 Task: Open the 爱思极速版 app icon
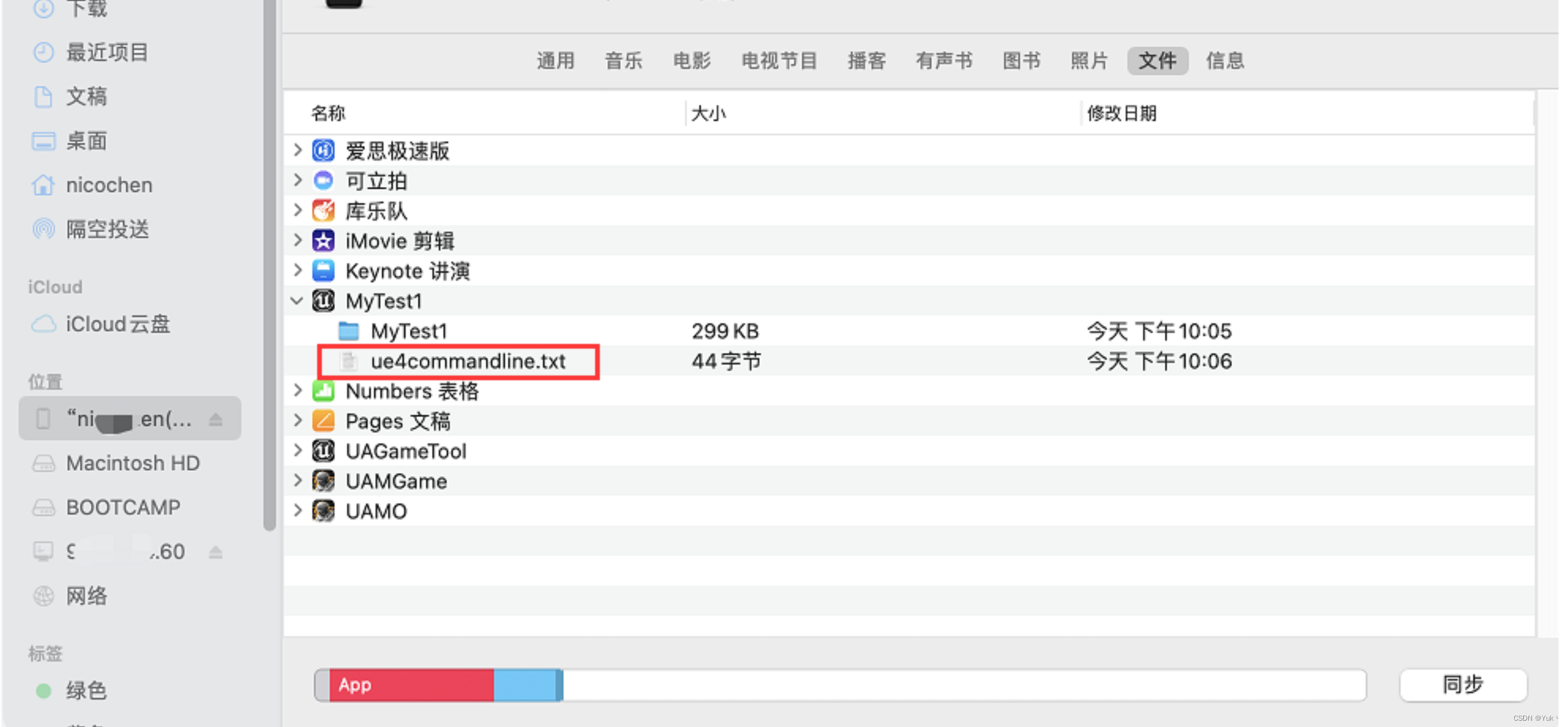[x=323, y=150]
